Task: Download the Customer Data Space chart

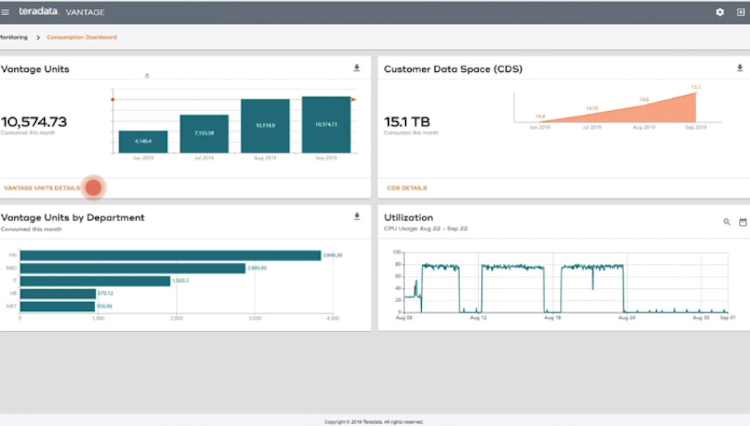Action: pyautogui.click(x=740, y=68)
